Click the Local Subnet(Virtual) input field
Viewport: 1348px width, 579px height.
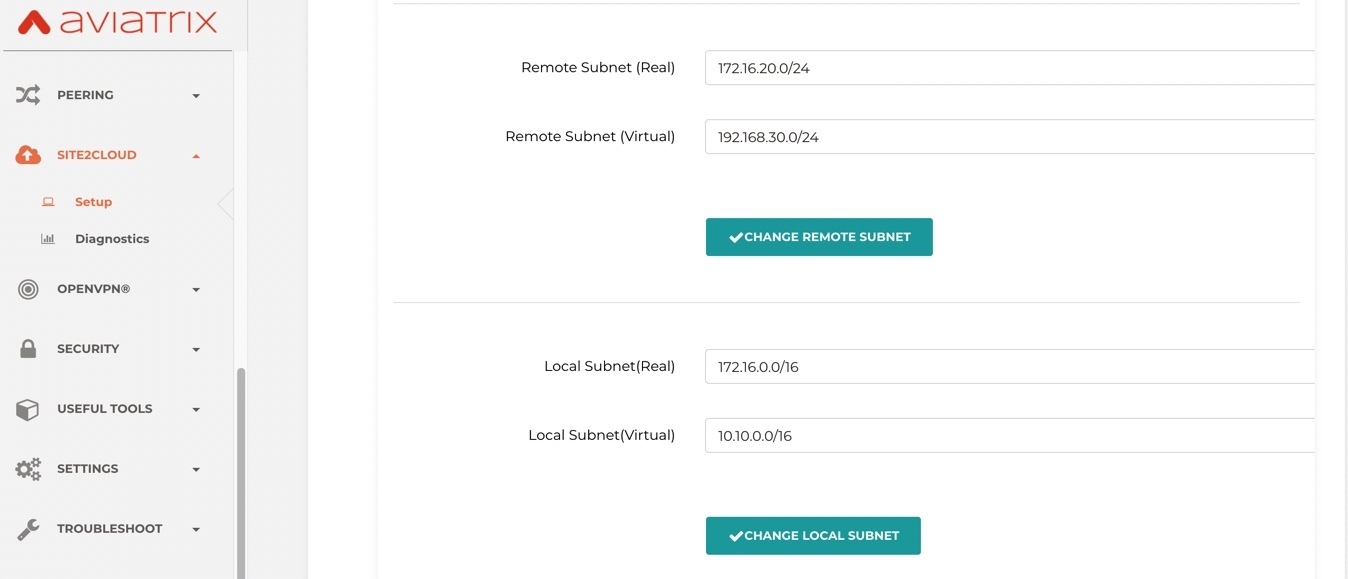1010,436
